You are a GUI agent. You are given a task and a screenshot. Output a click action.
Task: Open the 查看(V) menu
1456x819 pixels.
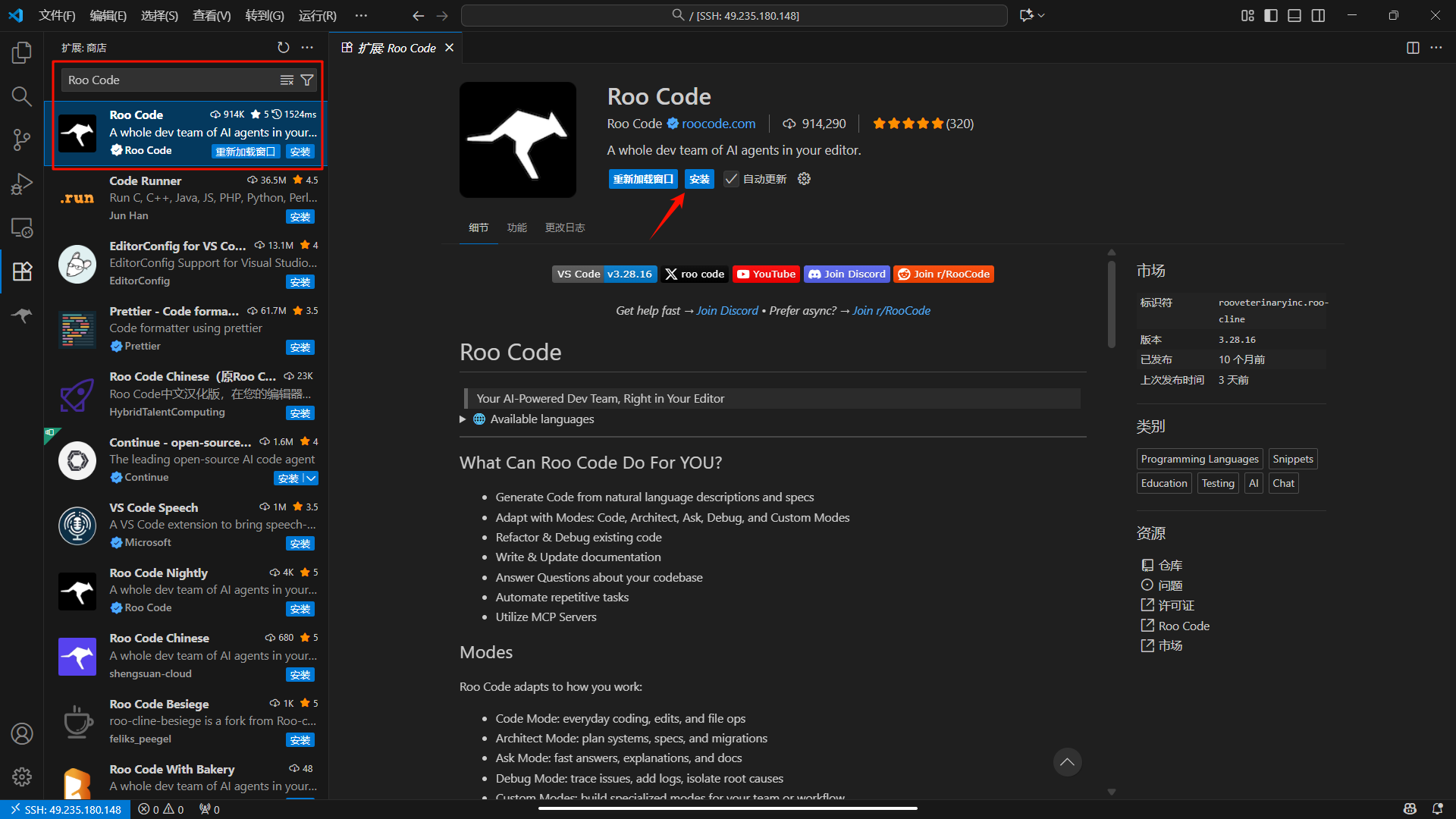212,15
